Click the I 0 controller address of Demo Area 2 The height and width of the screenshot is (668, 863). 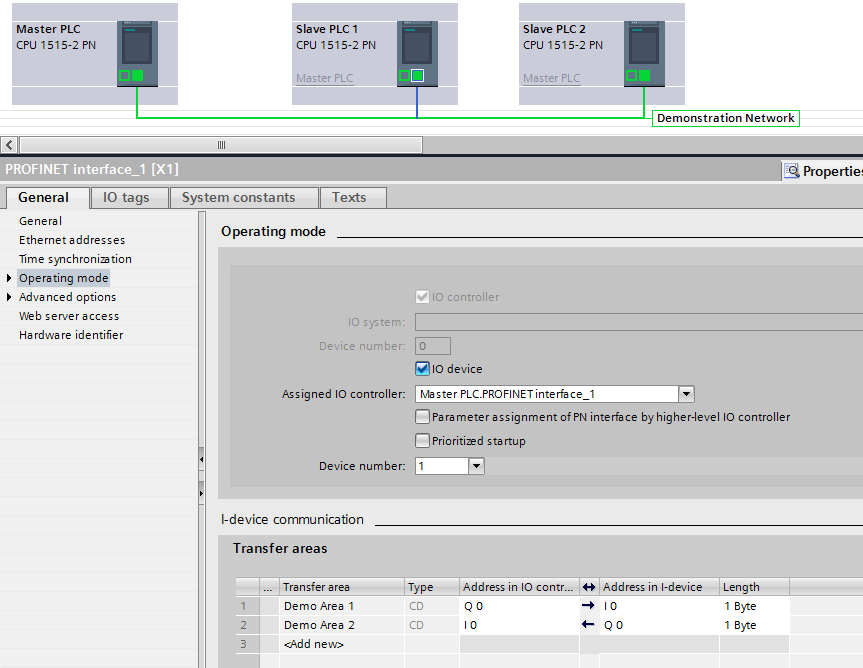click(x=519, y=625)
